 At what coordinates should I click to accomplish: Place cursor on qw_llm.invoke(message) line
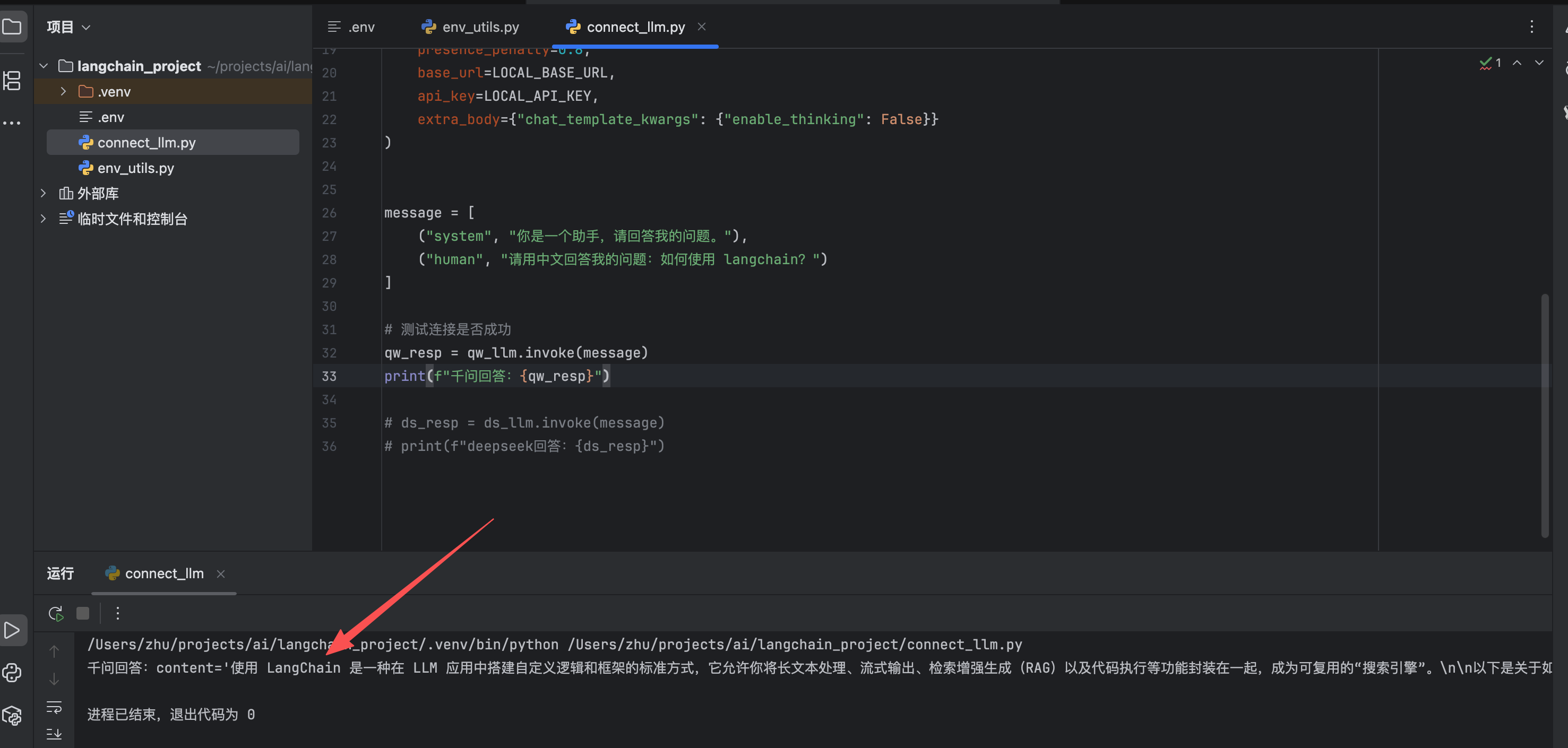pos(516,353)
